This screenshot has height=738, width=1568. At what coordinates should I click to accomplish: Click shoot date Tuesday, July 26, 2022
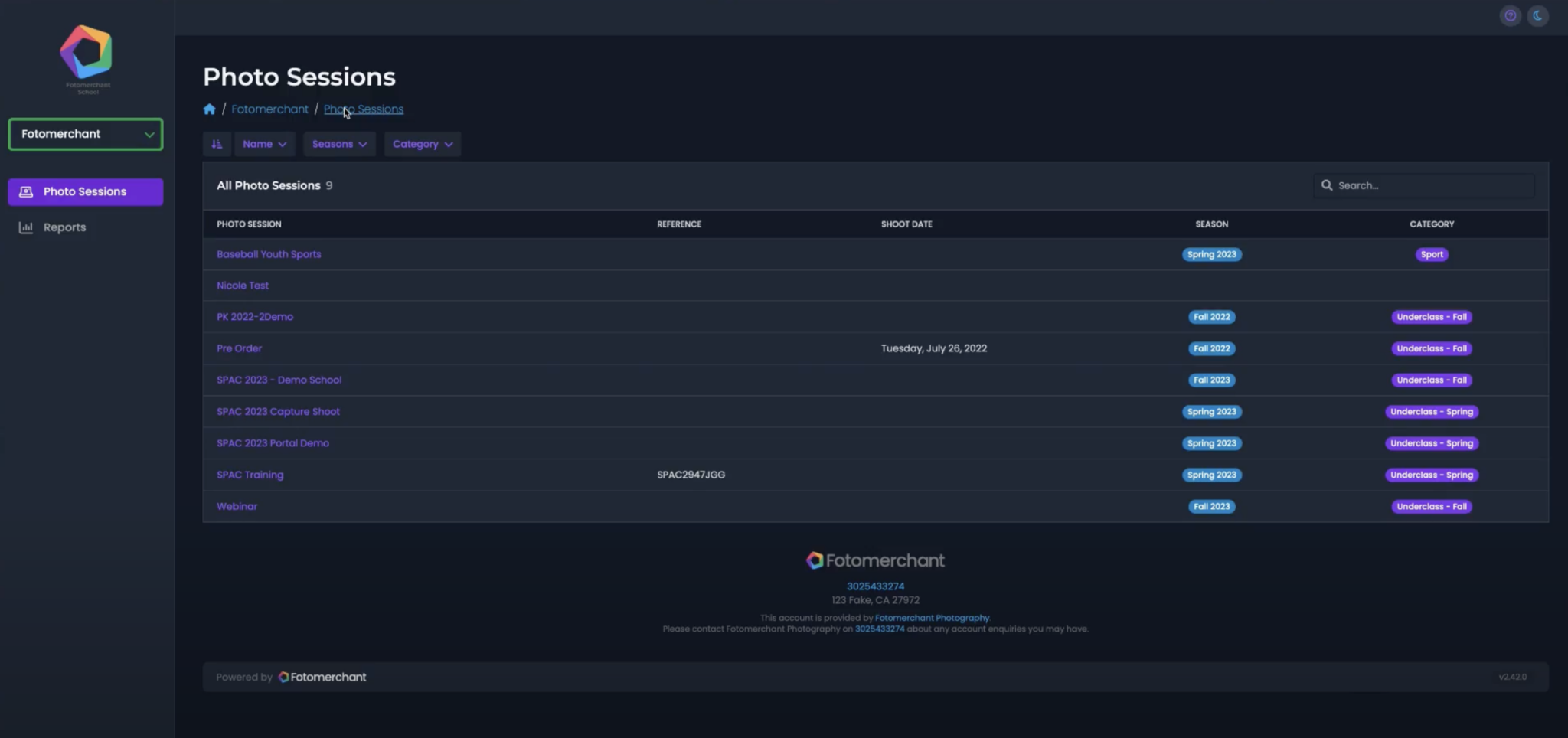(x=934, y=348)
